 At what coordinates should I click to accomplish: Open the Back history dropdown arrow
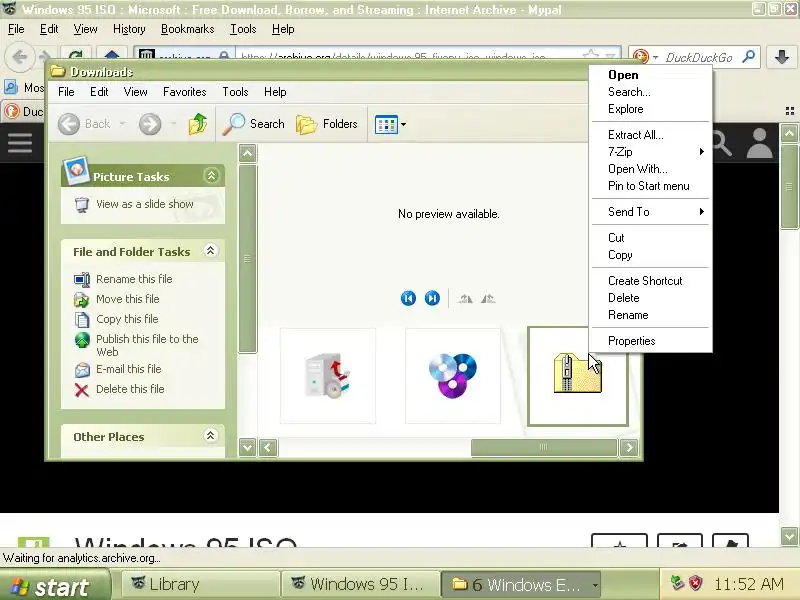(122, 124)
